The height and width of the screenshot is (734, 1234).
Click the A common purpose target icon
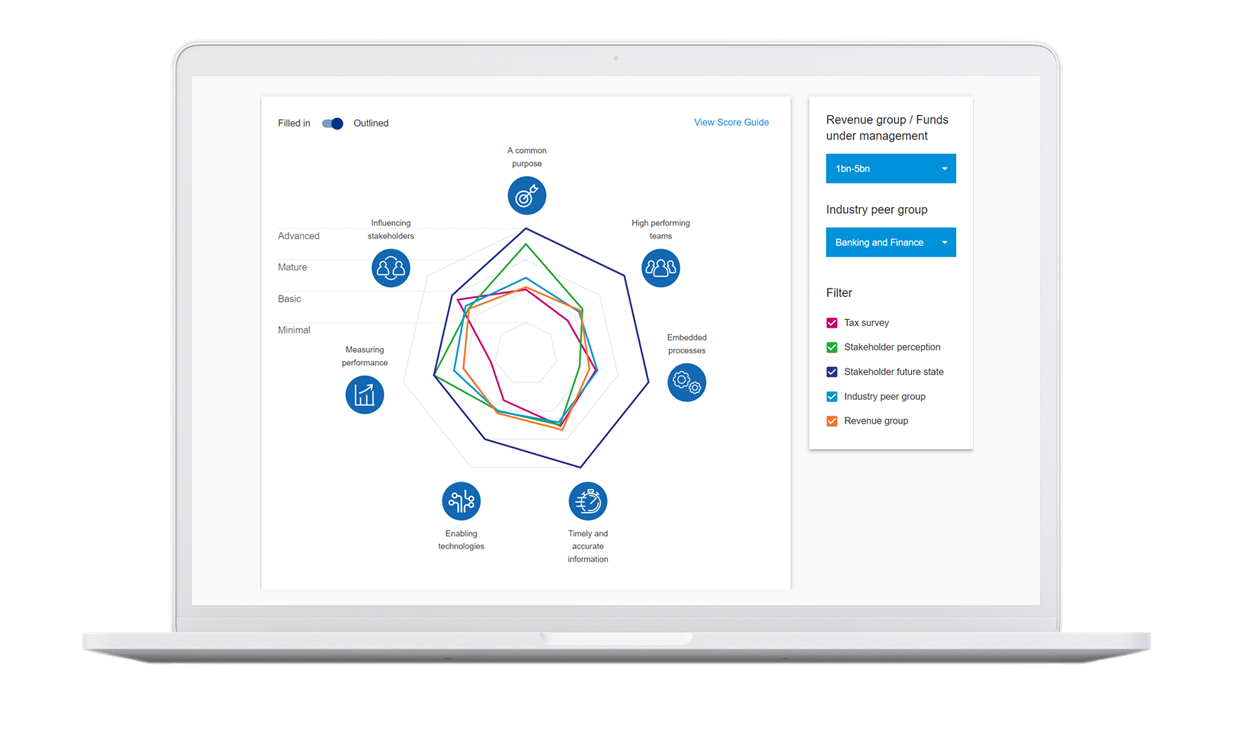tap(526, 195)
